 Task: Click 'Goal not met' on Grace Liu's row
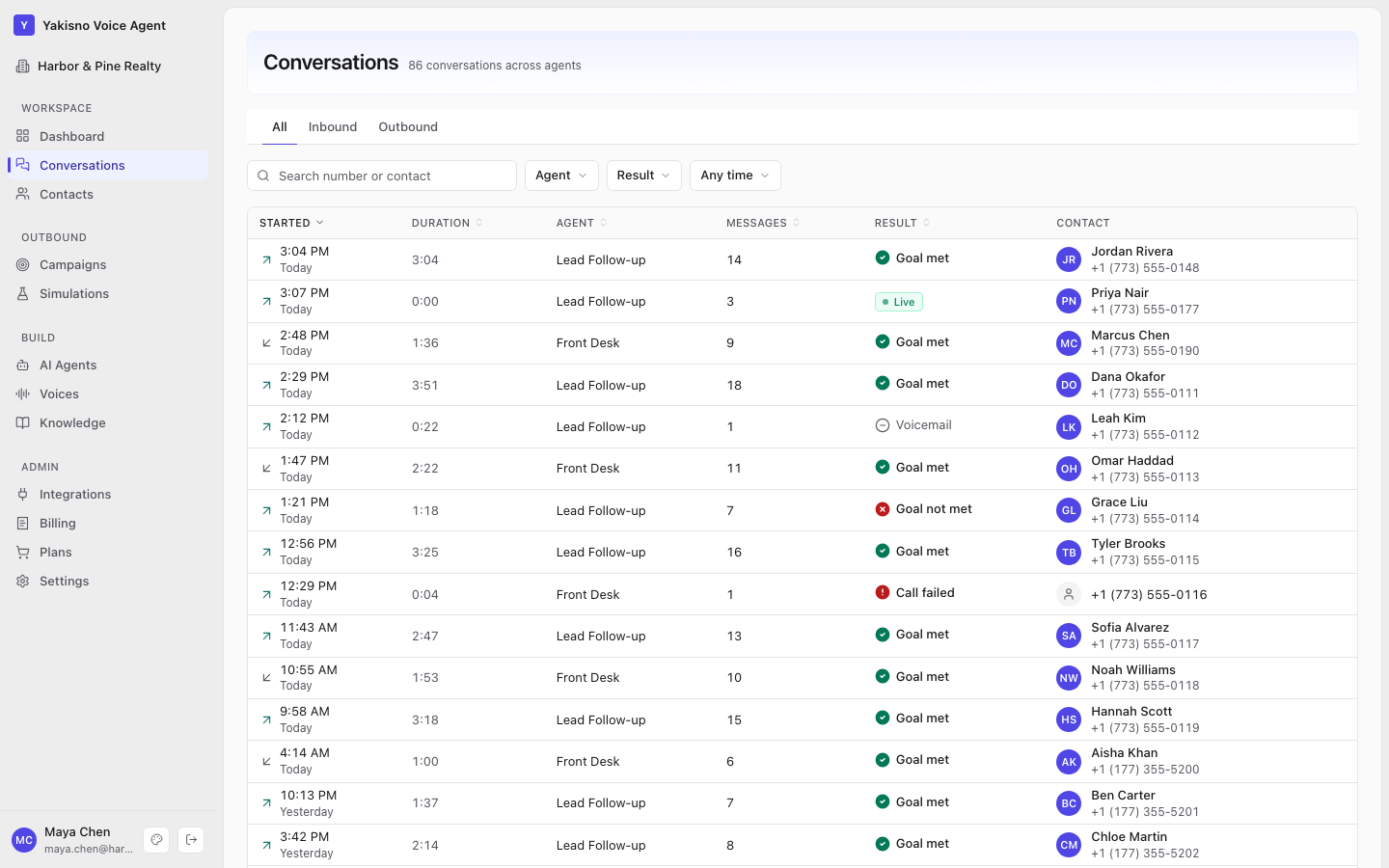tap(923, 509)
